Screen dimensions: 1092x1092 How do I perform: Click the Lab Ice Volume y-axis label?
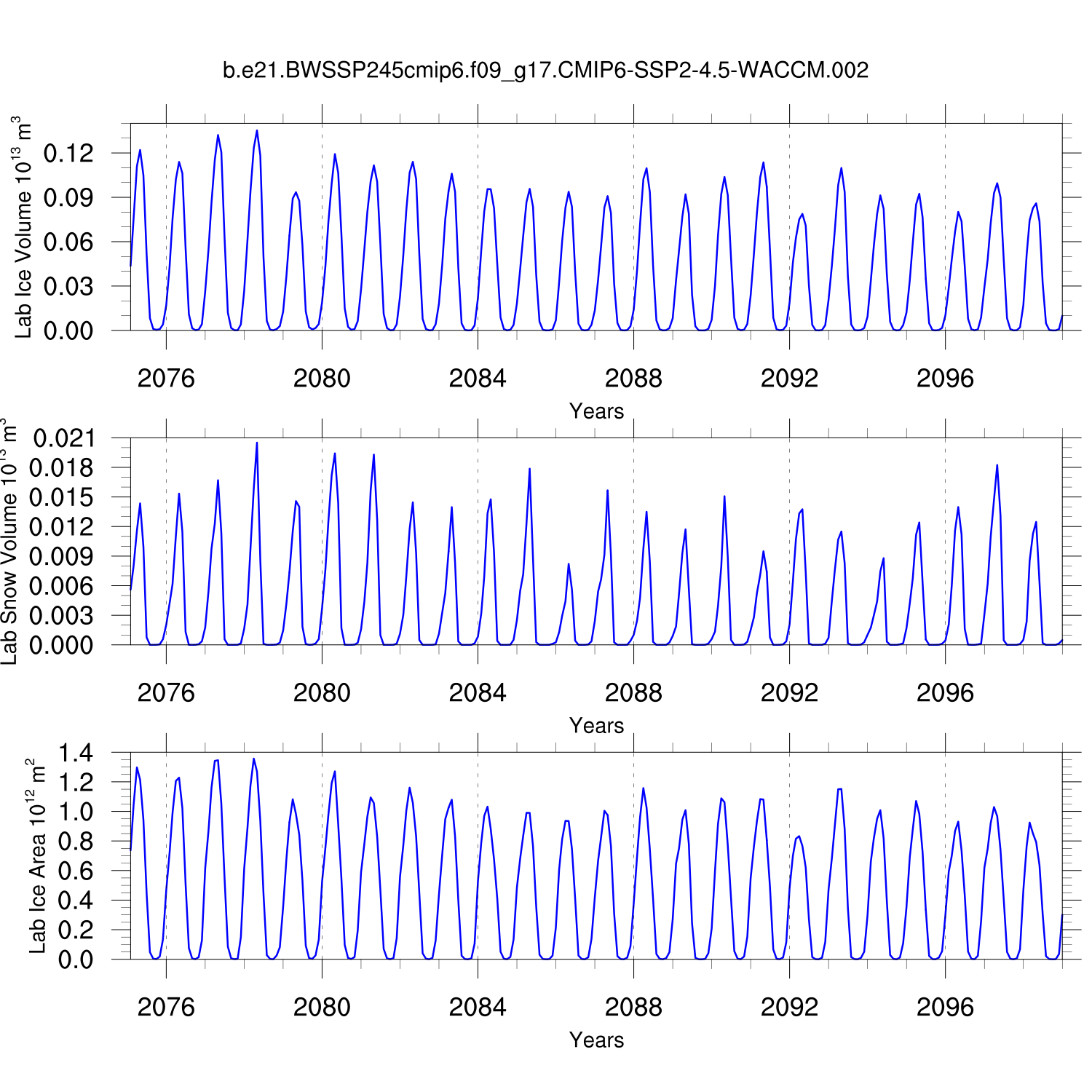tap(23, 227)
